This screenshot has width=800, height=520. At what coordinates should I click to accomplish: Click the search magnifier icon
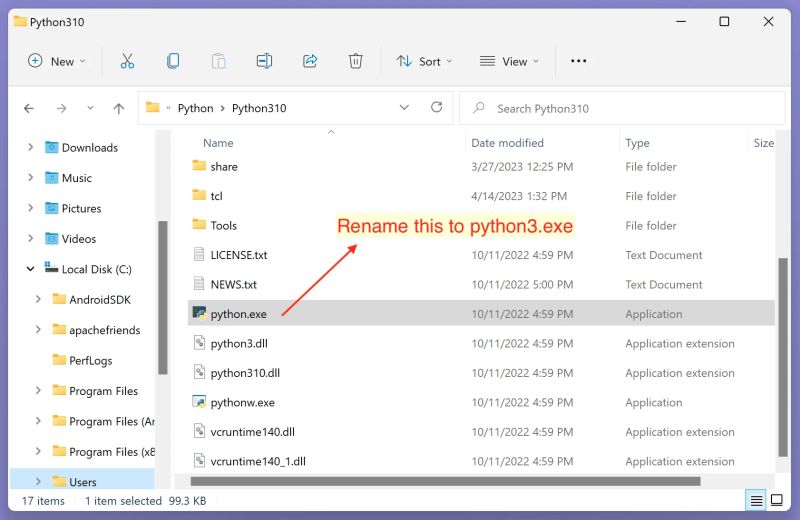479,108
